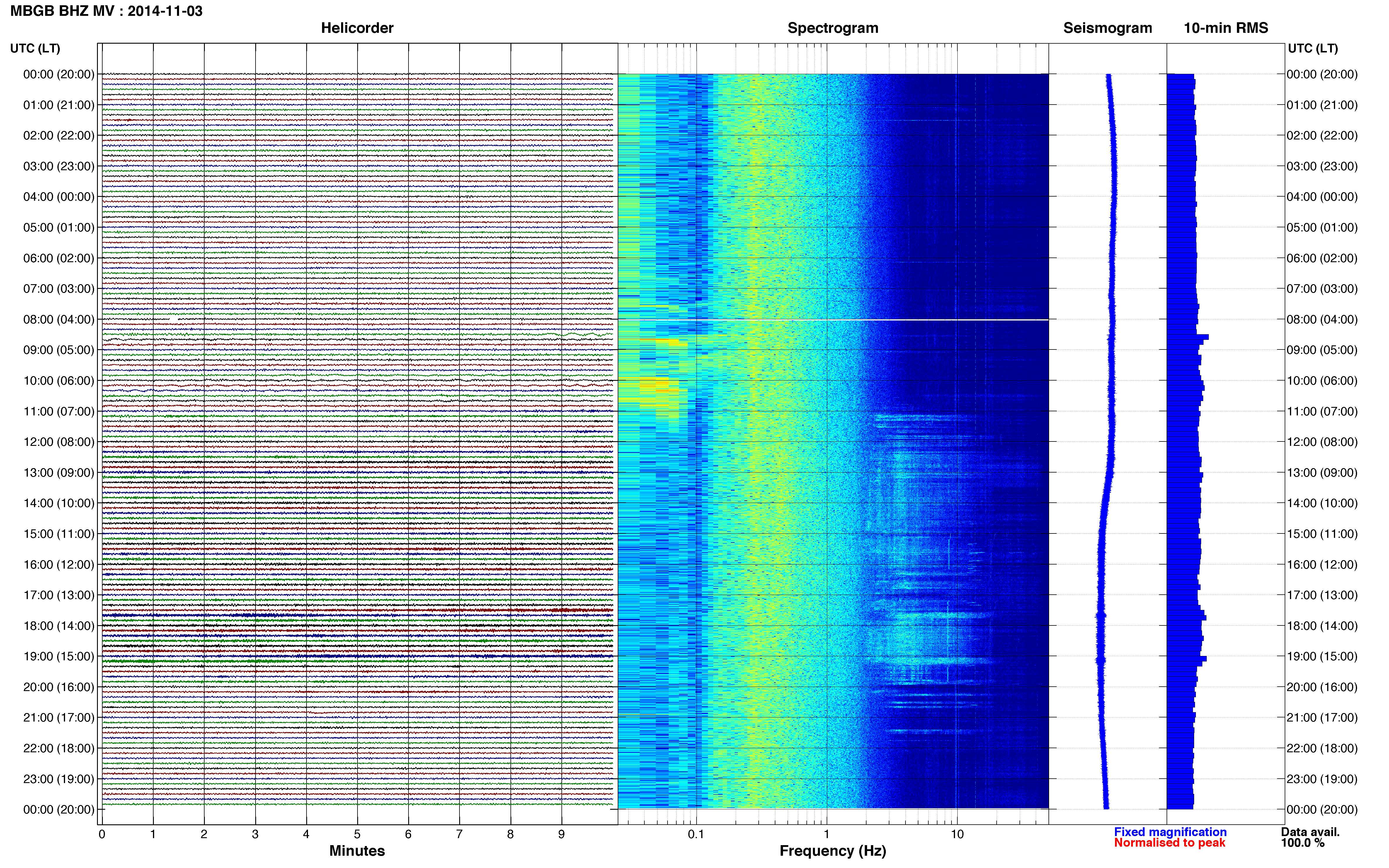
Task: Click left time label 10:00 (06:00)
Action: 59,381
